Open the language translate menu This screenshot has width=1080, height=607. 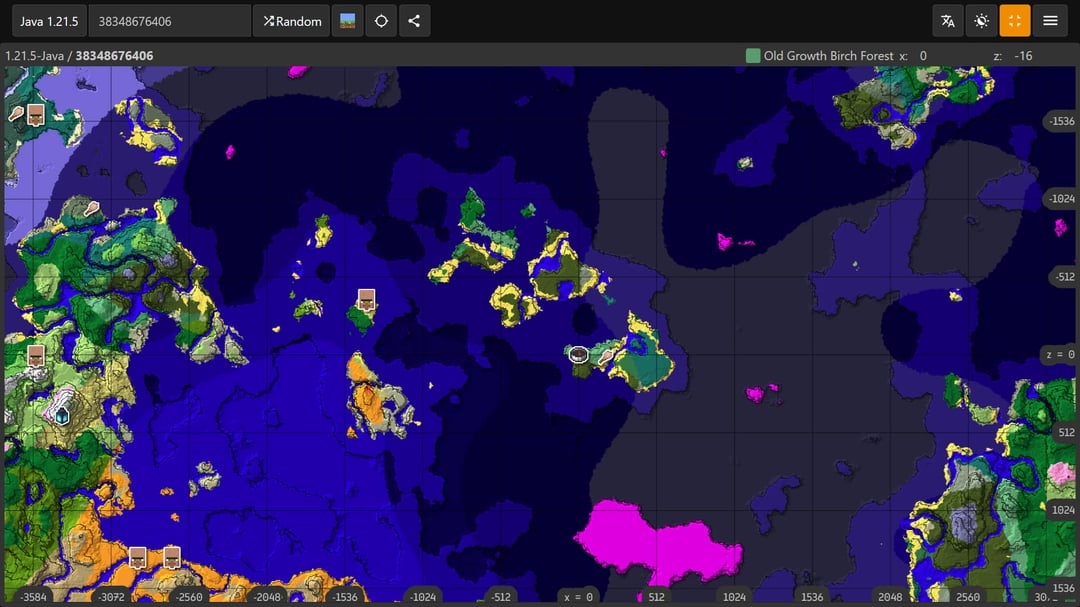(x=948, y=21)
